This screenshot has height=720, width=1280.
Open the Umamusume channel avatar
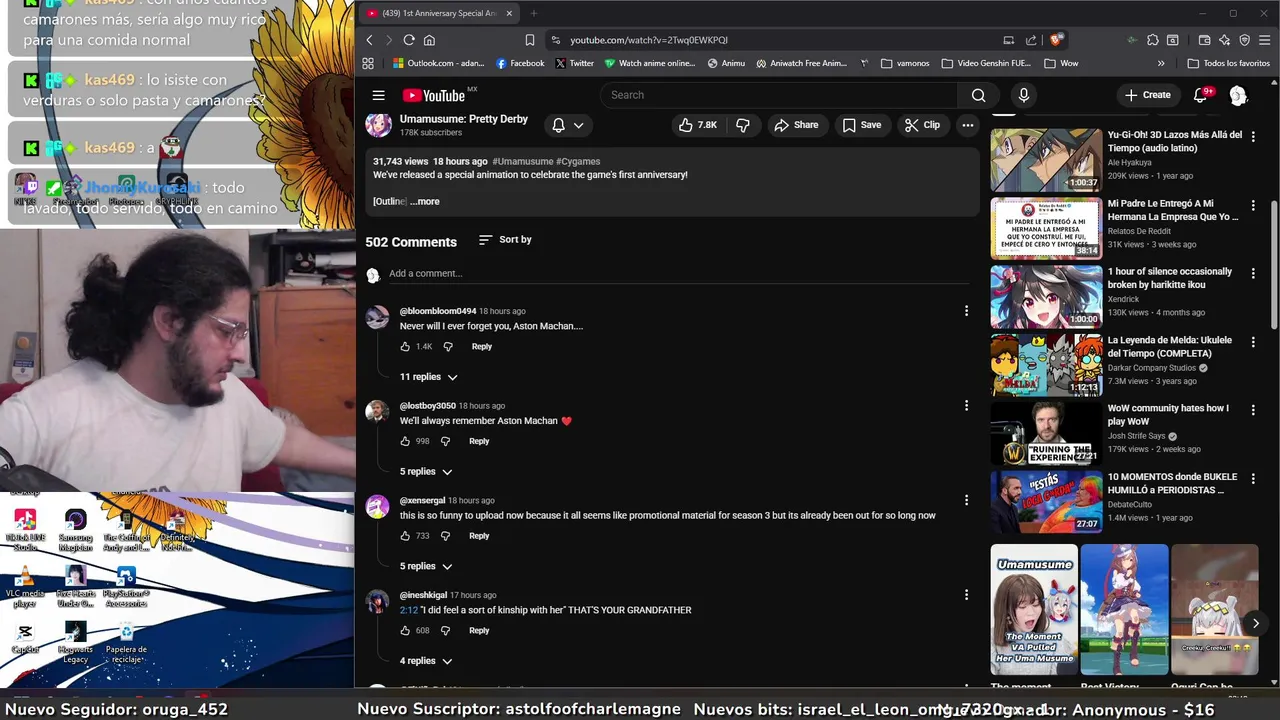pos(378,124)
